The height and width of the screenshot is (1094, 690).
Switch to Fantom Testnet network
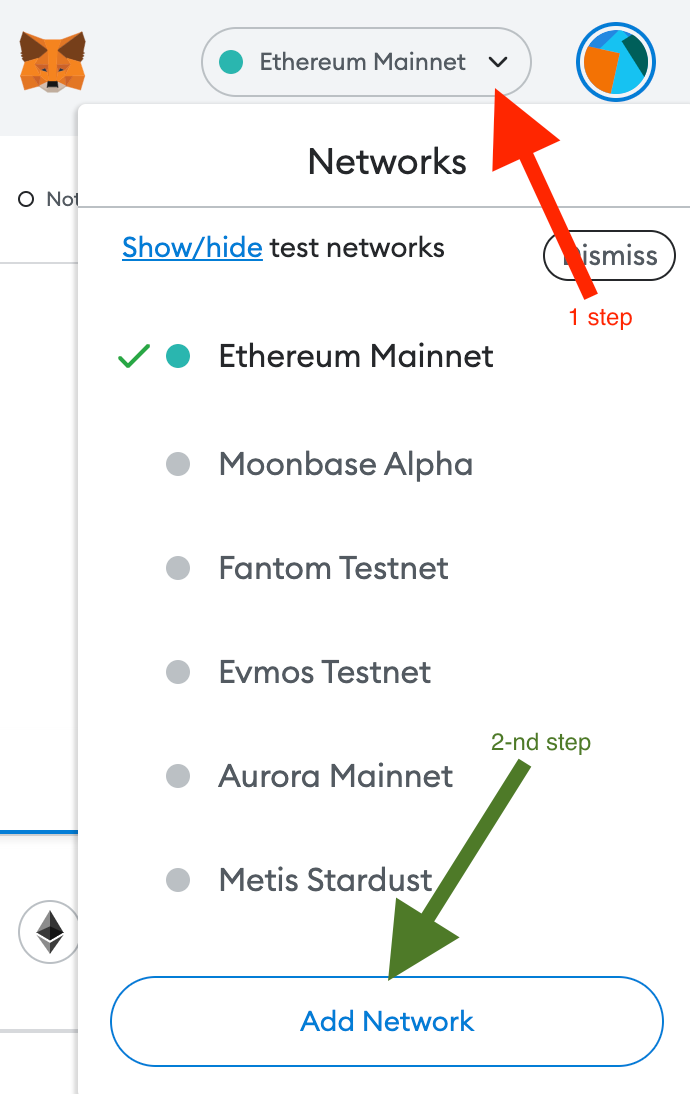(333, 568)
